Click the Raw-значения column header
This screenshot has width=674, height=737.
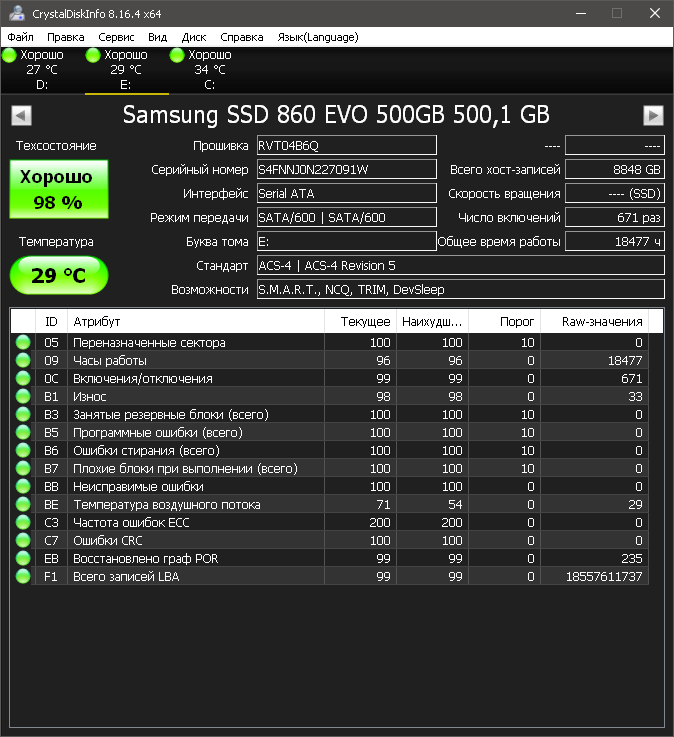595,321
